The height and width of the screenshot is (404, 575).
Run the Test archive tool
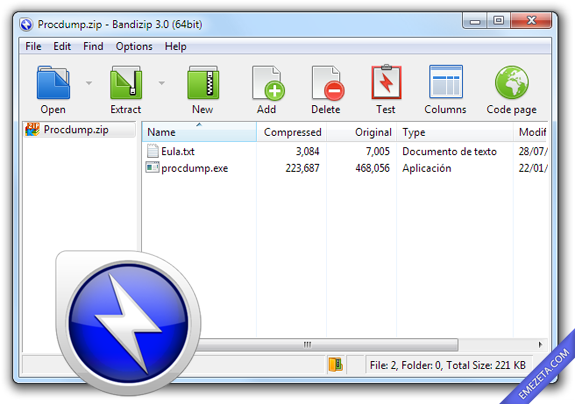tap(386, 82)
